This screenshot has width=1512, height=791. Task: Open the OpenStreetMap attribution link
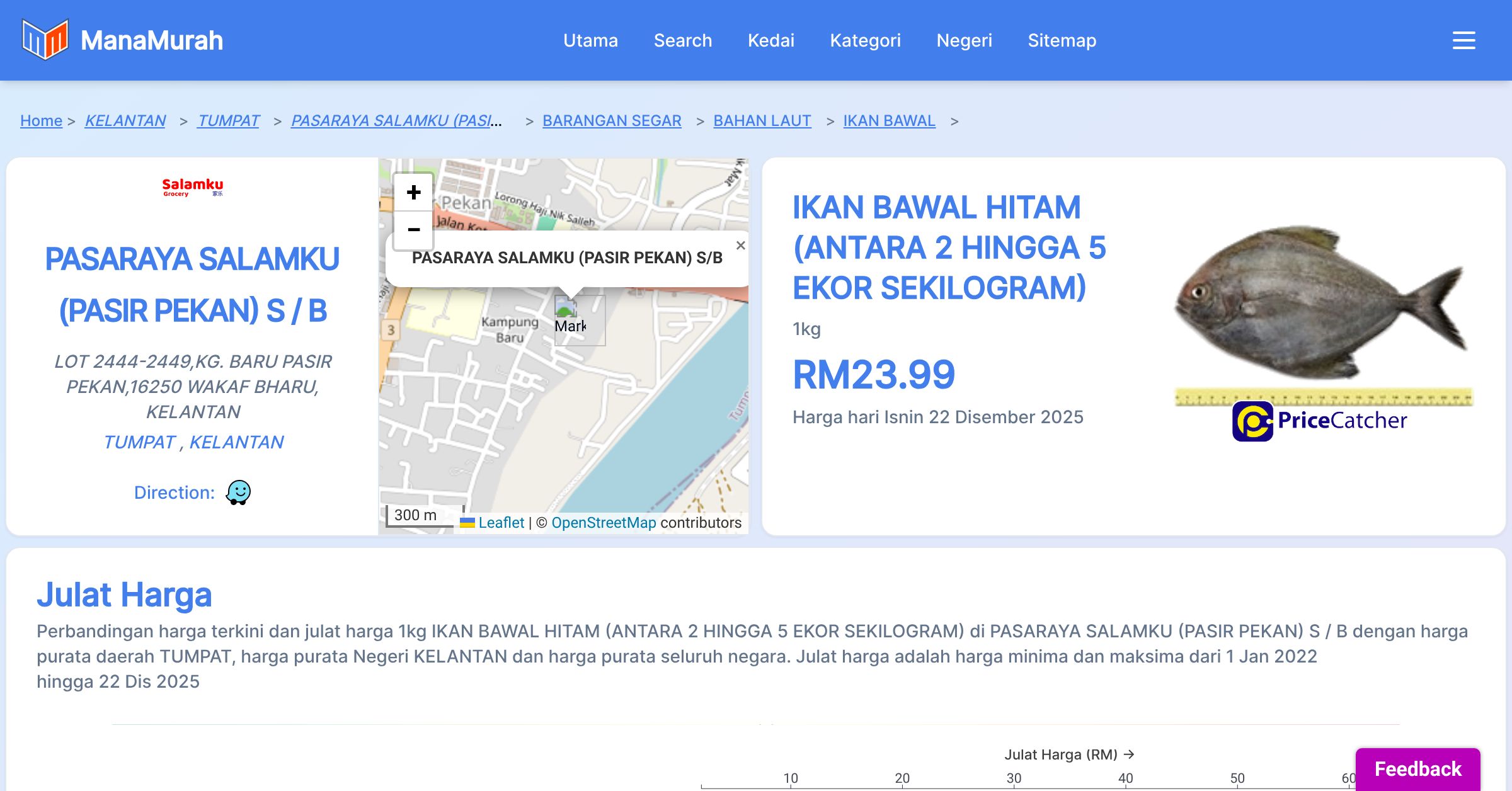604,523
